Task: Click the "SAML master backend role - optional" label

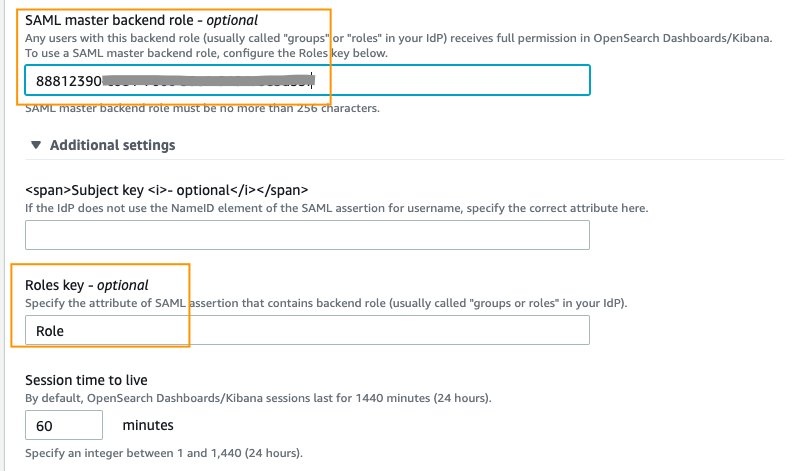Action: pos(141,20)
